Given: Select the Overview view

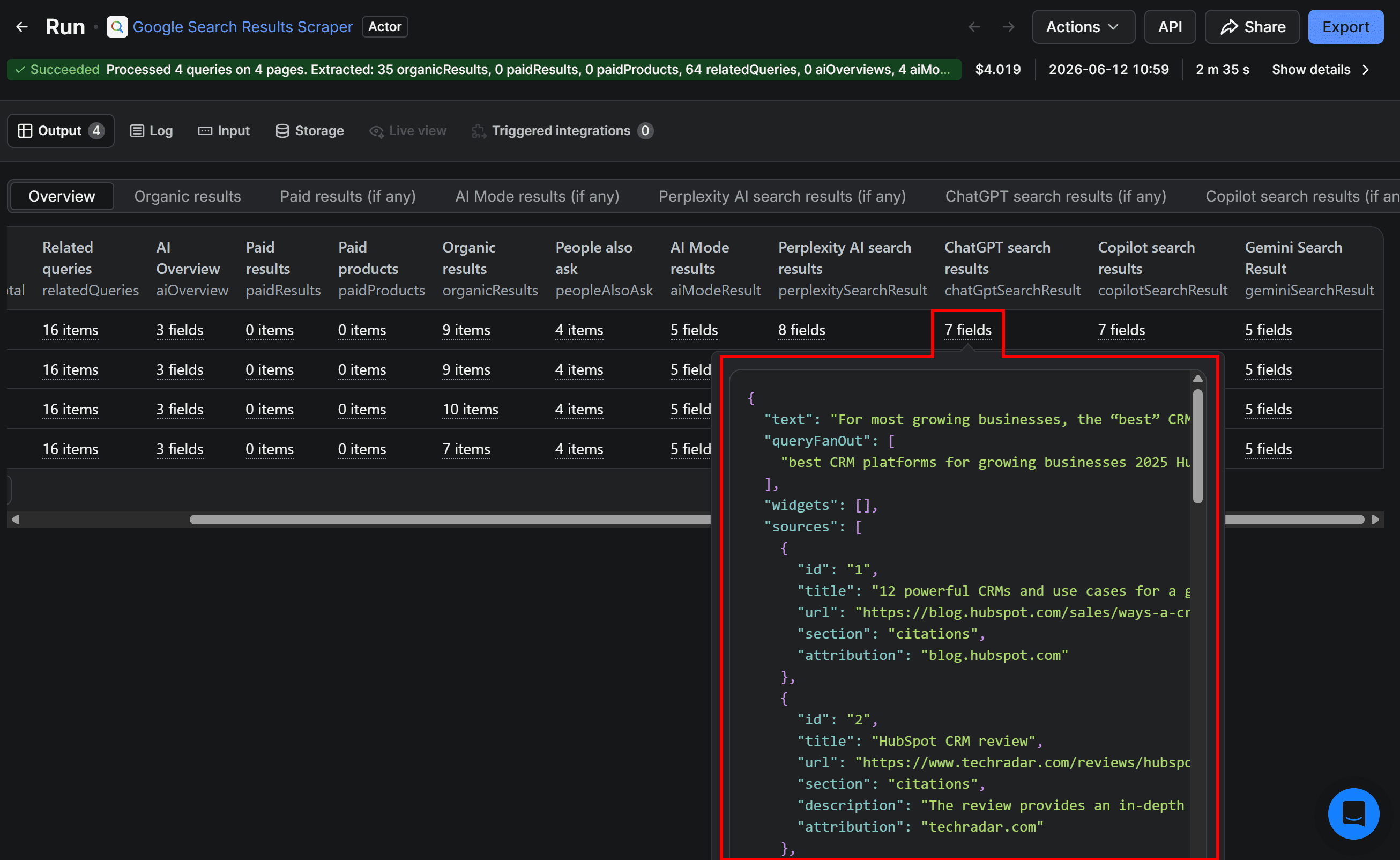Looking at the screenshot, I should (x=62, y=196).
